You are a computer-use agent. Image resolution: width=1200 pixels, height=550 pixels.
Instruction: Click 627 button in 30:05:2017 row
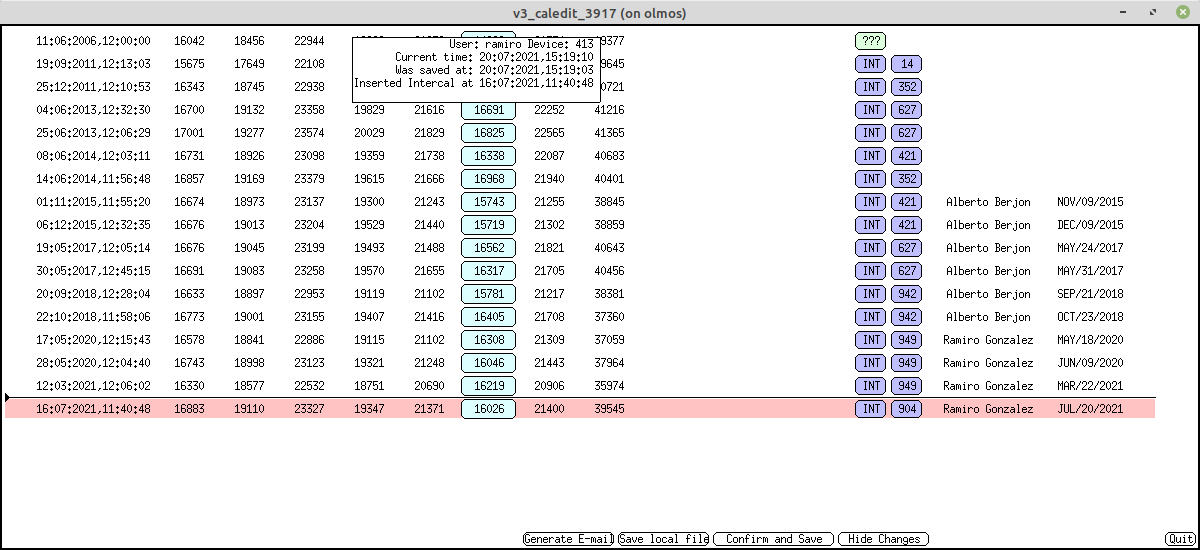[907, 271]
